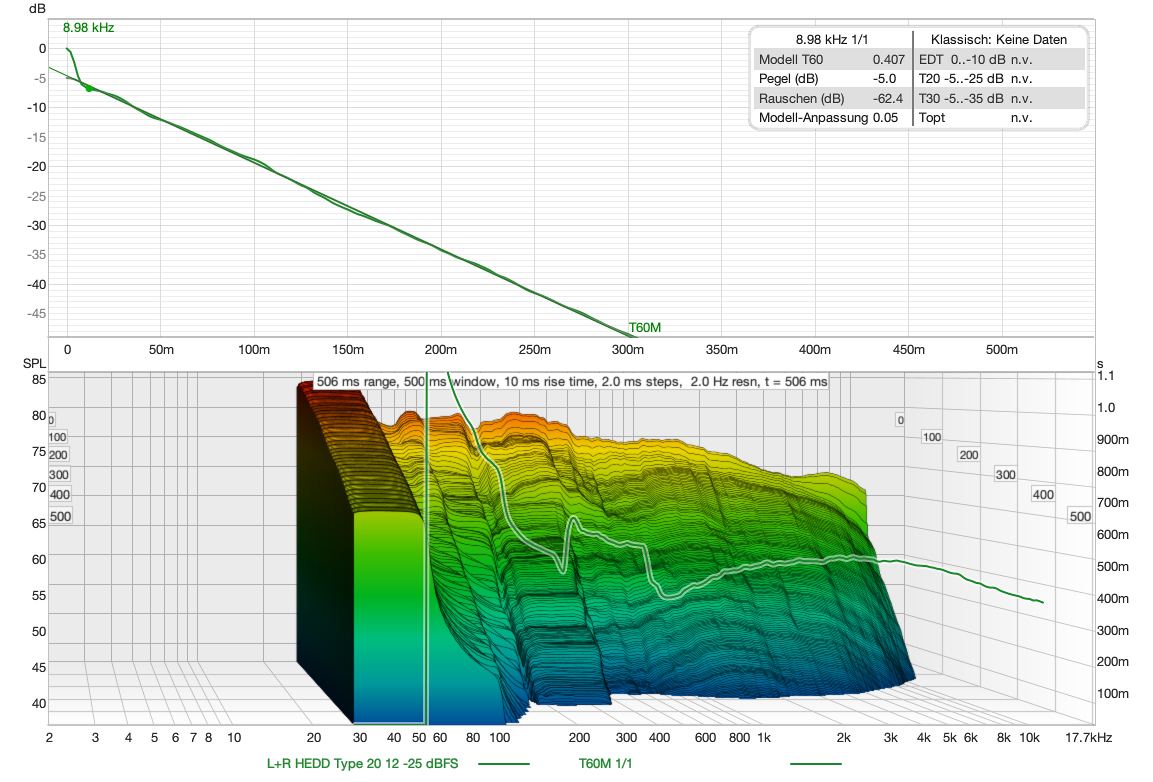This screenshot has width=1153, height=782.
Task: Click the 'L+R HEDD Type 20 12 -25 dBFS' legend entry
Action: [363, 764]
